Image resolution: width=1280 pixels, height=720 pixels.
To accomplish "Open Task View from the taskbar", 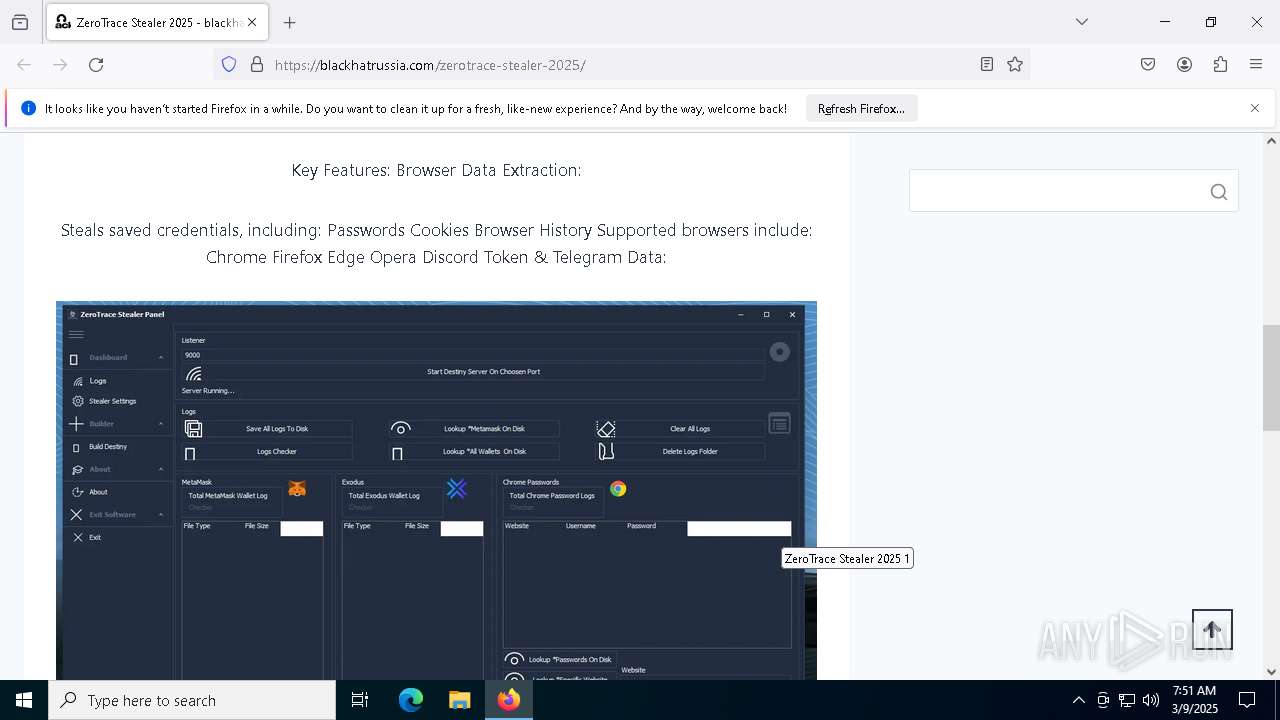I will point(360,700).
